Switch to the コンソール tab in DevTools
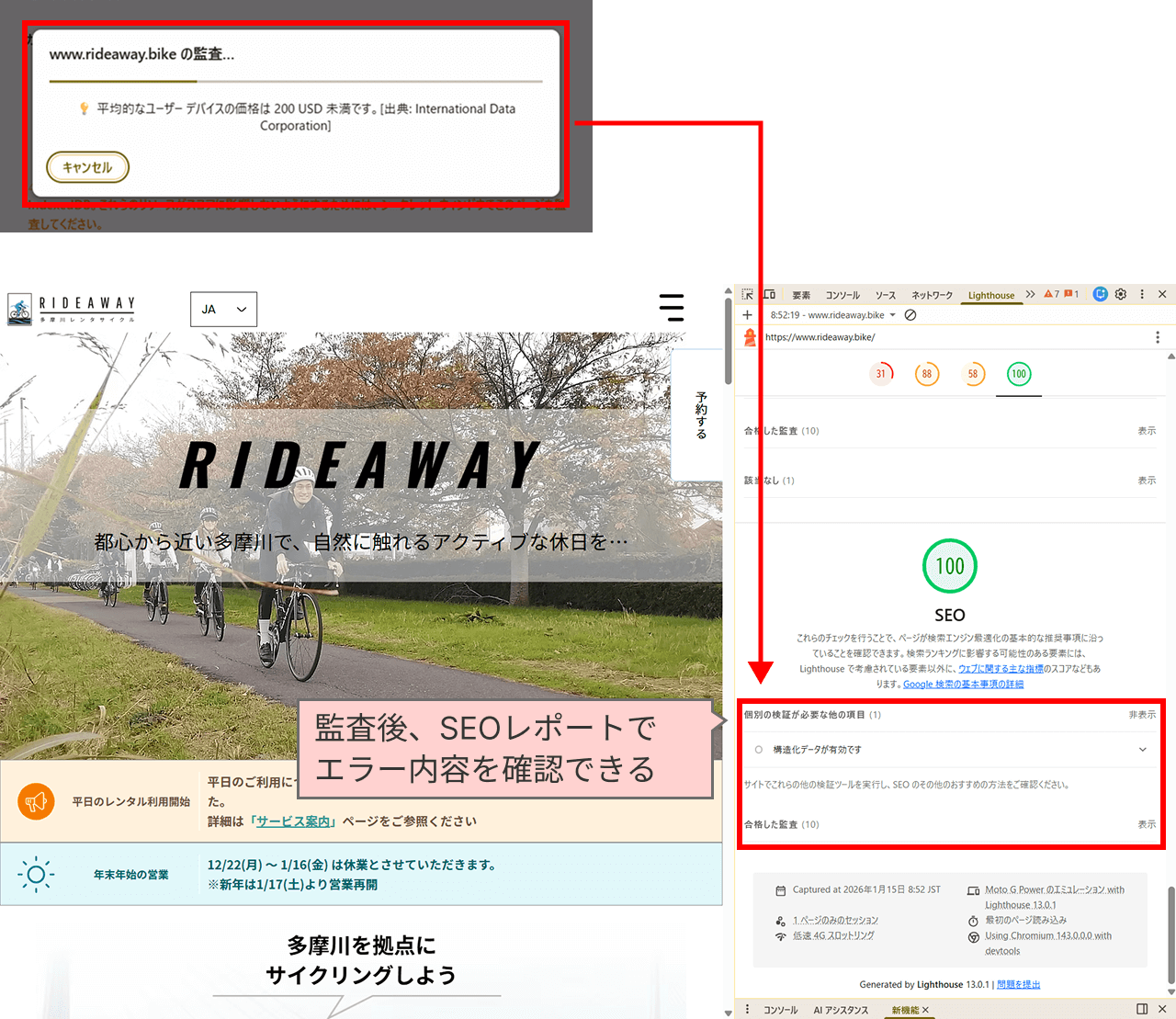The image size is (1176, 1019). (x=842, y=295)
